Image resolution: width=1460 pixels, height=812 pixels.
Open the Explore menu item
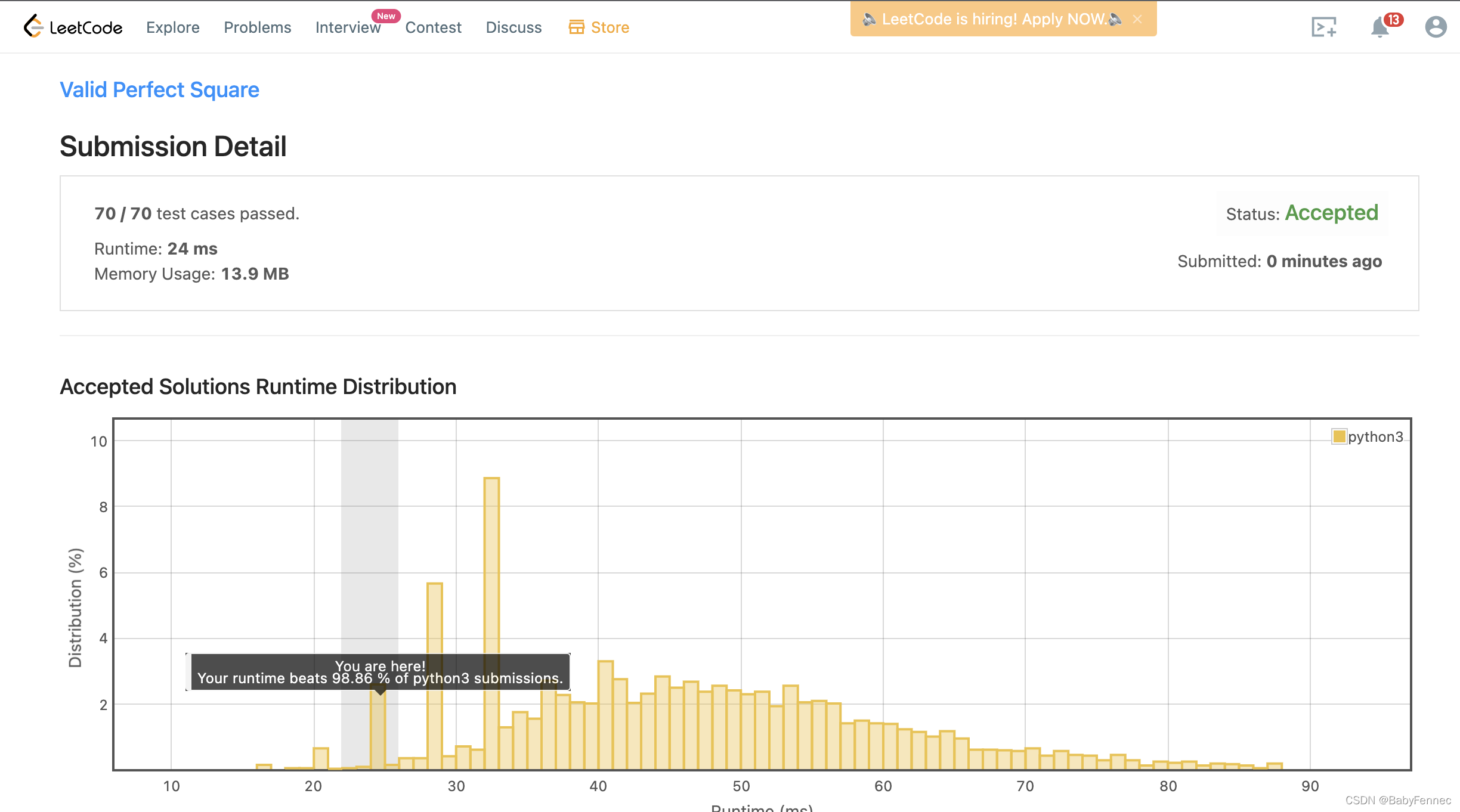click(173, 27)
